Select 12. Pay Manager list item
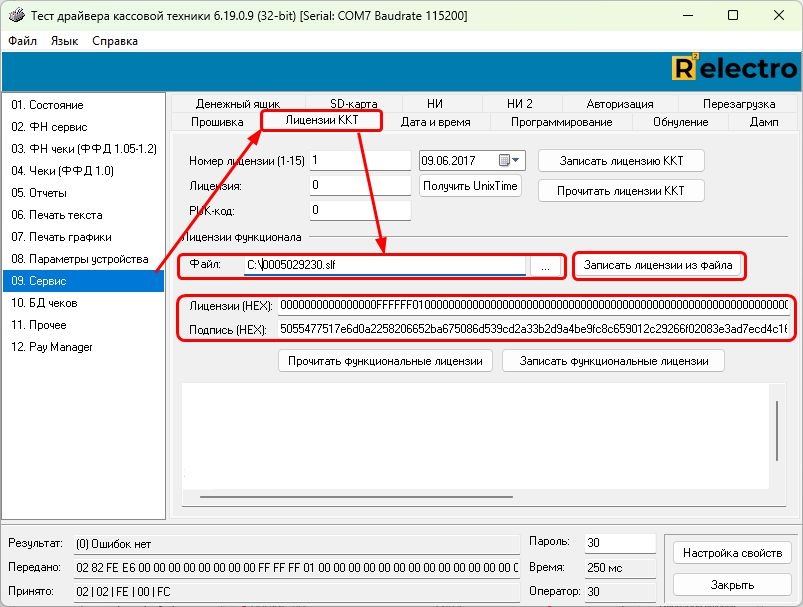The image size is (803, 607). (x=52, y=347)
